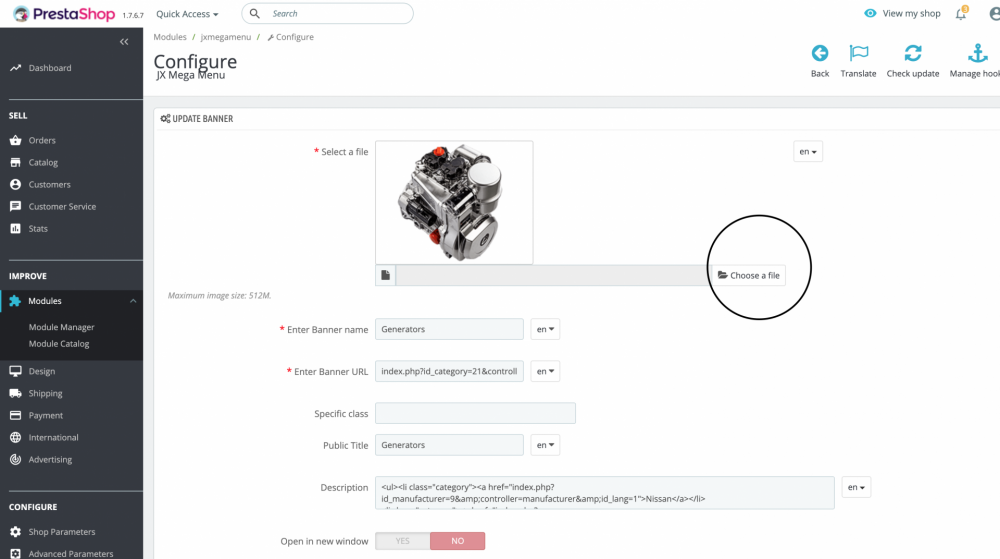
Task: Set Open in new window to NO
Action: (x=457, y=541)
